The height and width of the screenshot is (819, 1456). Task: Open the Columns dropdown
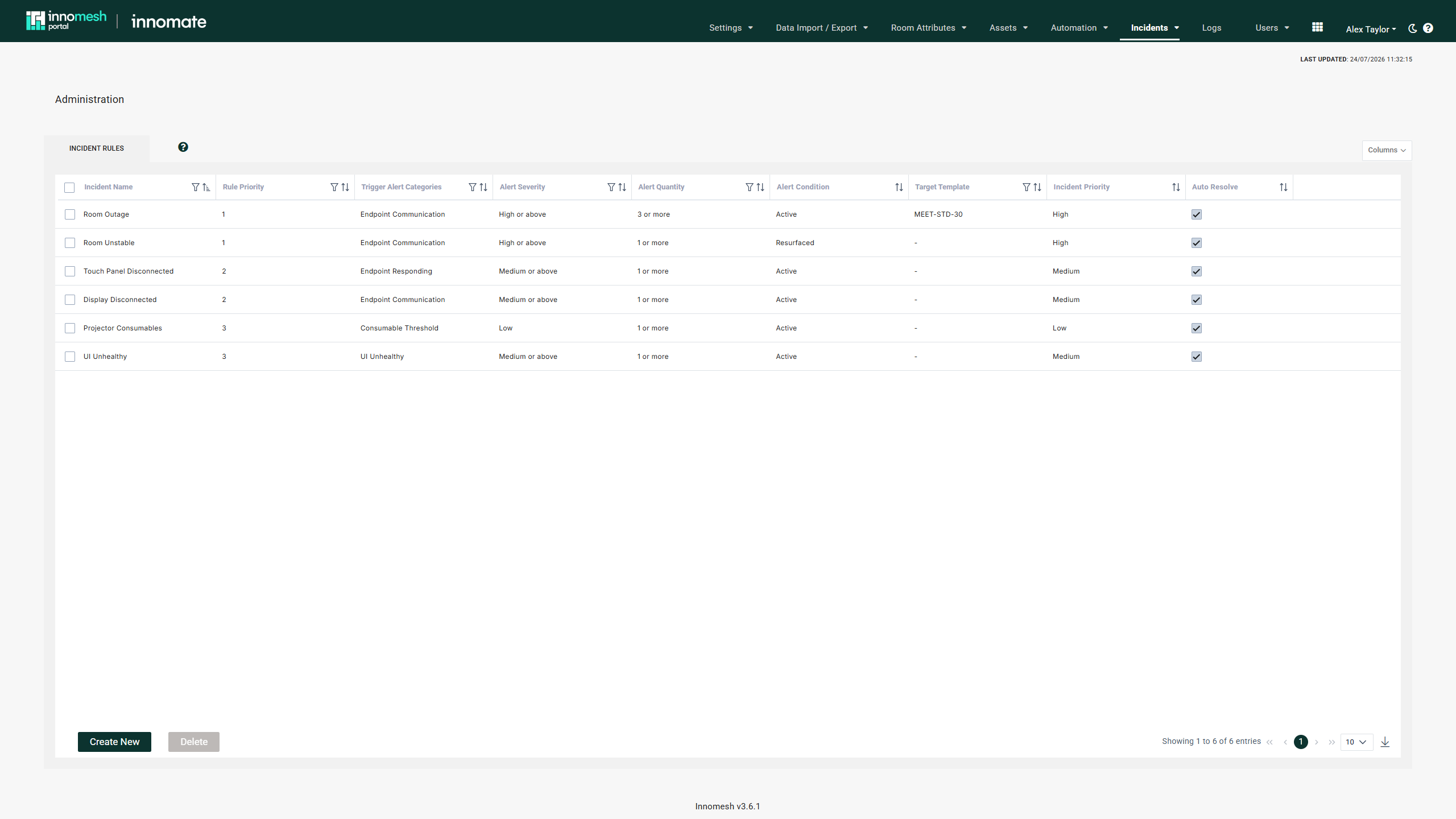click(x=1387, y=150)
